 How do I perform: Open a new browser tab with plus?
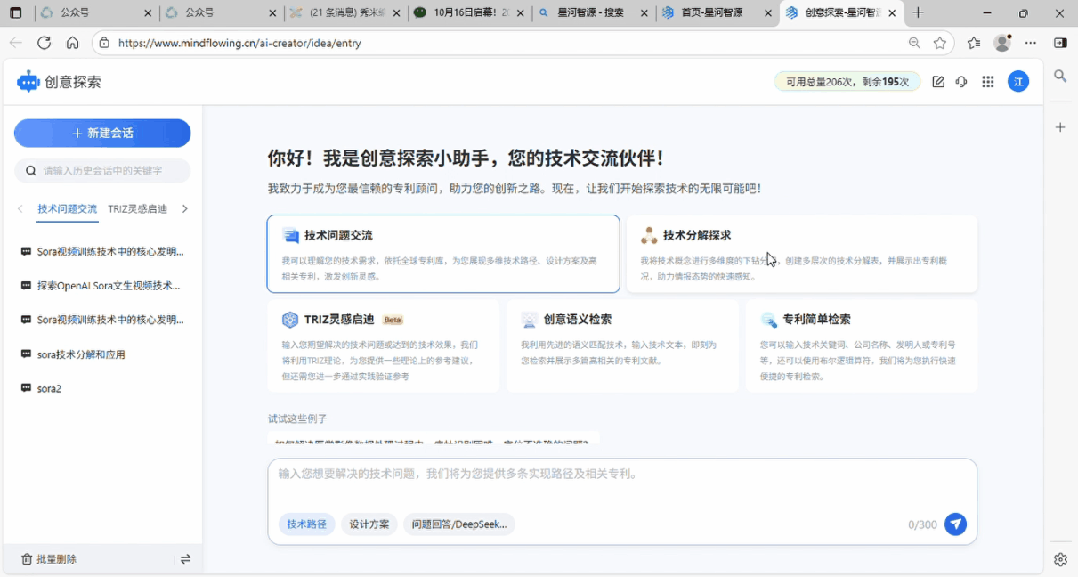tap(918, 12)
